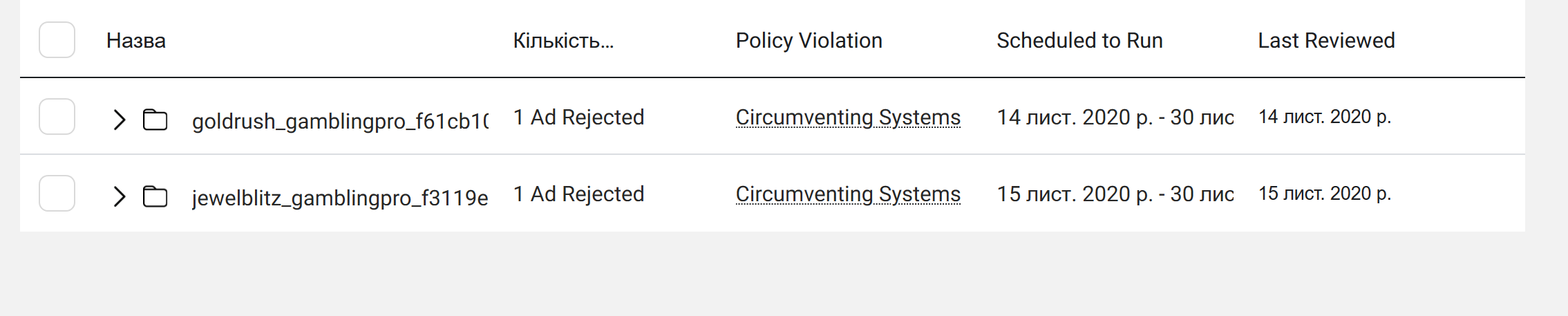The width and height of the screenshot is (1568, 316).
Task: Sort by the Назва column header
Action: [136, 41]
